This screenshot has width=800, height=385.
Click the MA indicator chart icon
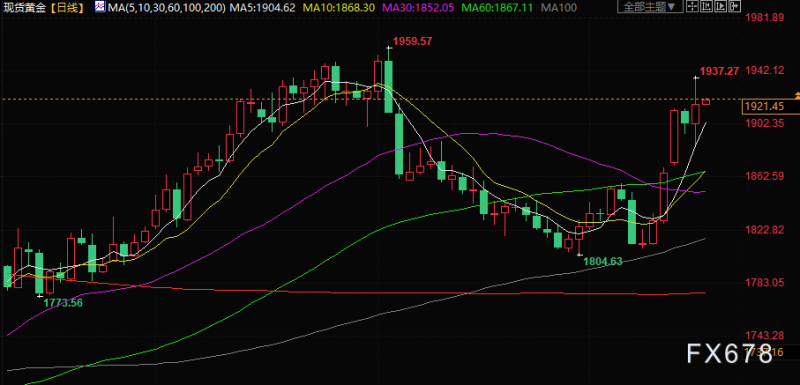[101, 7]
